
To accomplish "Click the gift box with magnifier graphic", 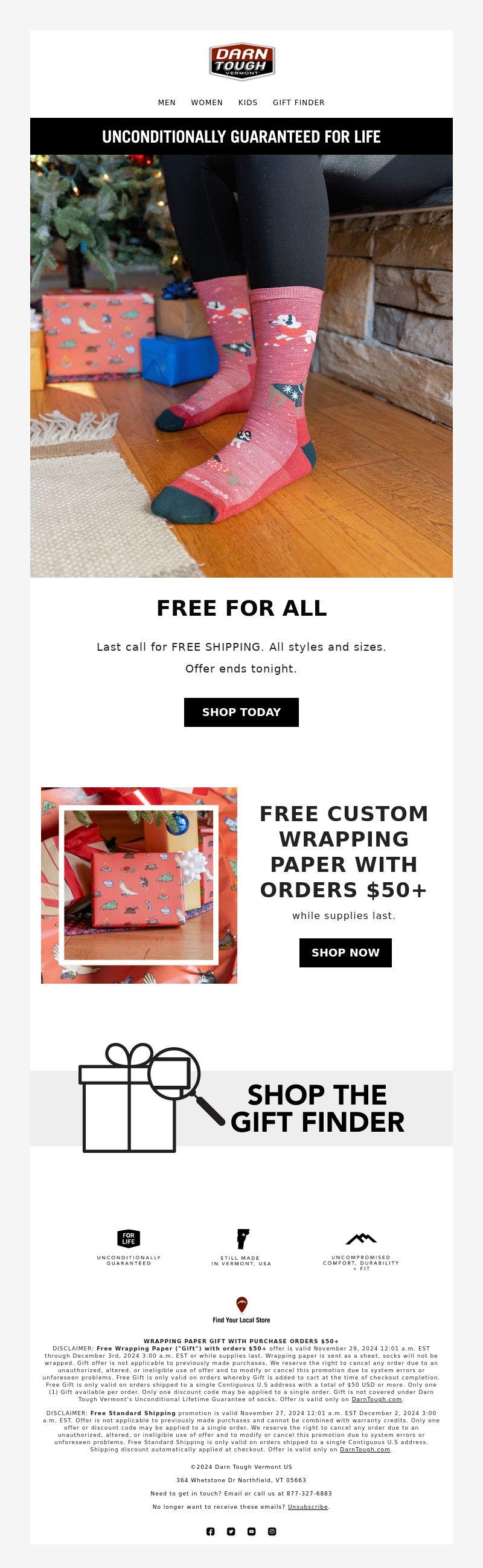I will pyautogui.click(x=151, y=1097).
